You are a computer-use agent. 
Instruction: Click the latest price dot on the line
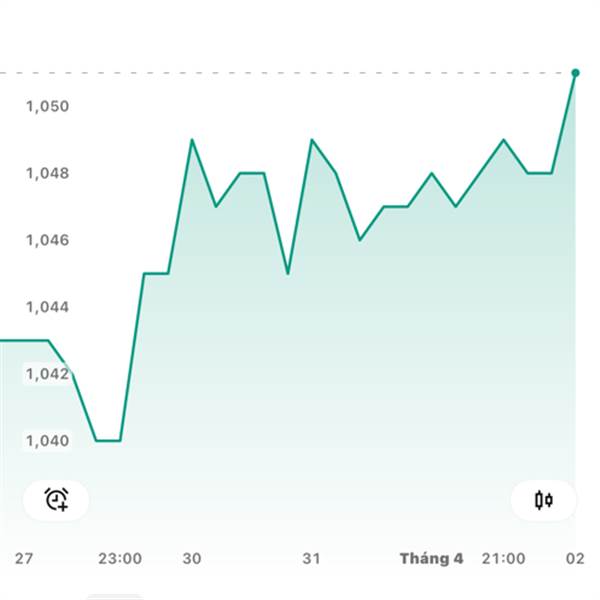(x=575, y=72)
